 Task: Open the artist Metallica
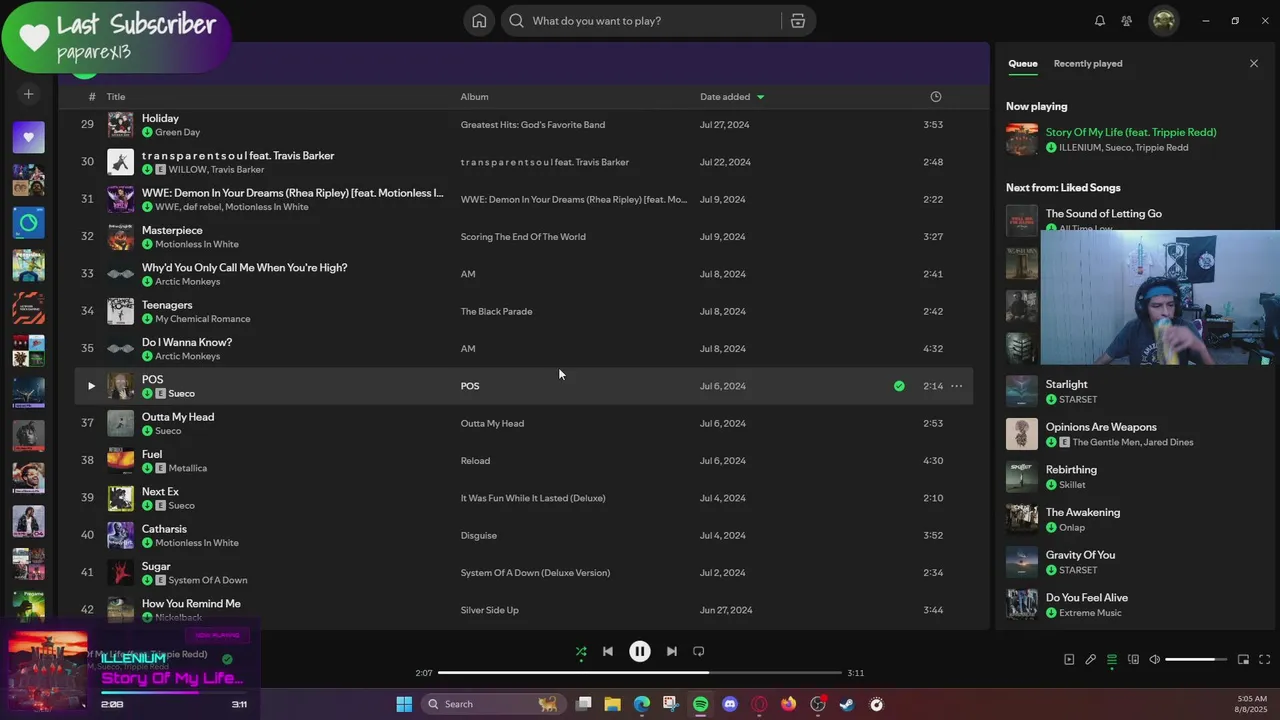click(188, 468)
